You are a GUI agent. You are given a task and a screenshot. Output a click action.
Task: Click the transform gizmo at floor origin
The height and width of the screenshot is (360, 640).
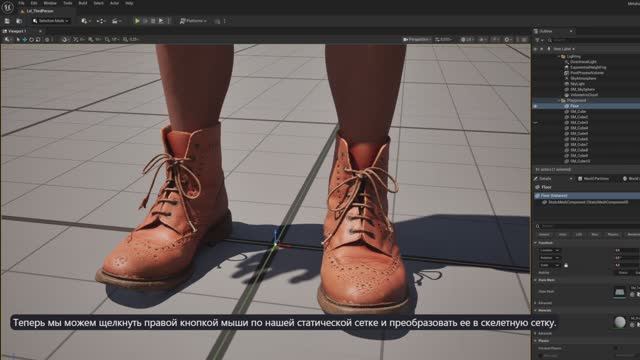point(276,244)
